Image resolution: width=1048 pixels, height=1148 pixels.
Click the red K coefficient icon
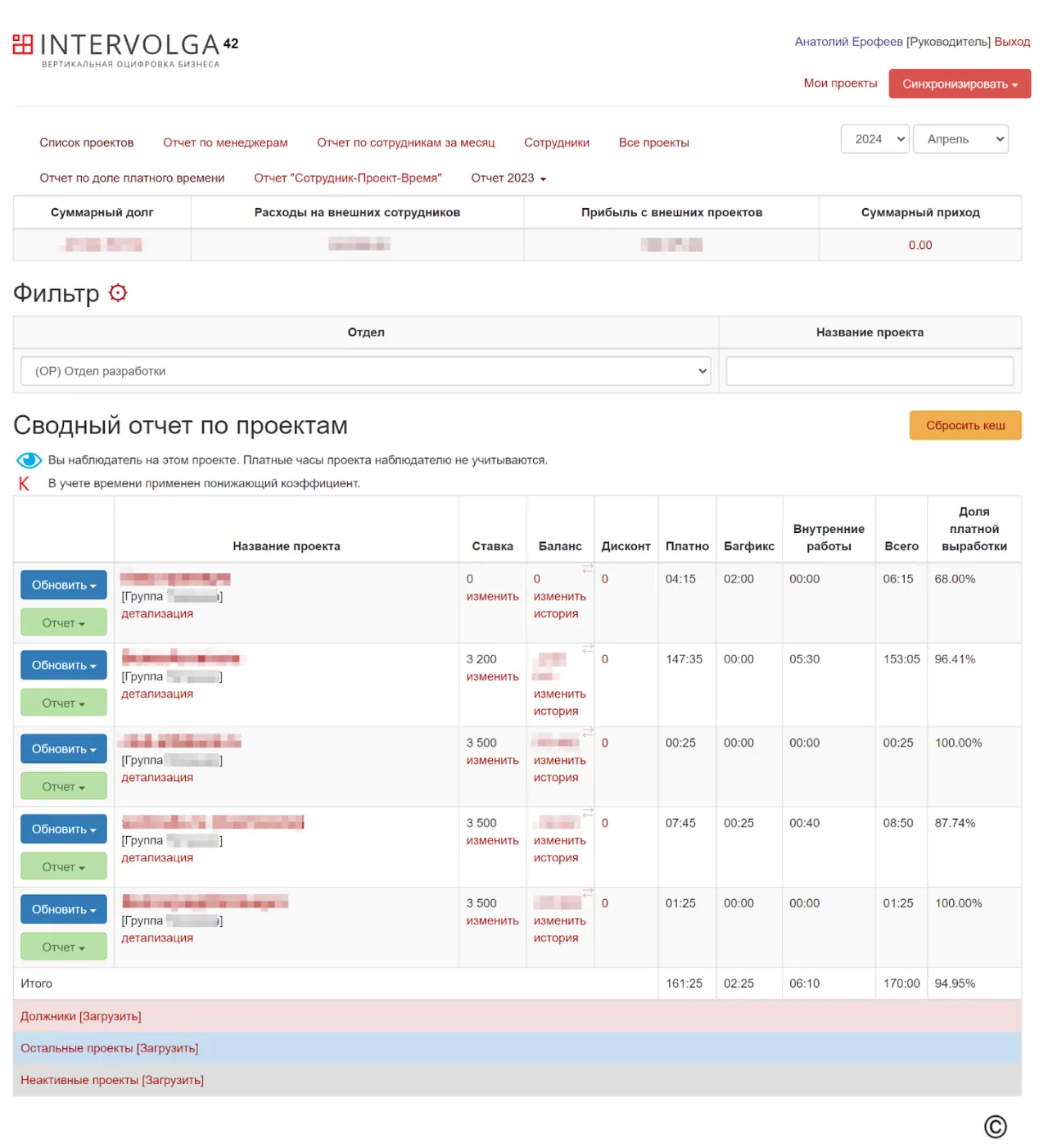[24, 484]
